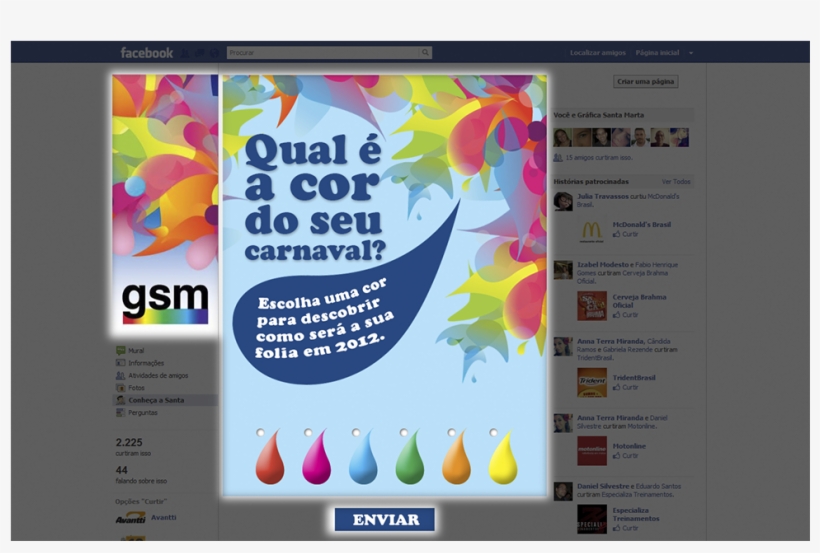Viewport: 820px width, 553px height.
Task: Click the Facebook logo in header
Action: click(146, 53)
